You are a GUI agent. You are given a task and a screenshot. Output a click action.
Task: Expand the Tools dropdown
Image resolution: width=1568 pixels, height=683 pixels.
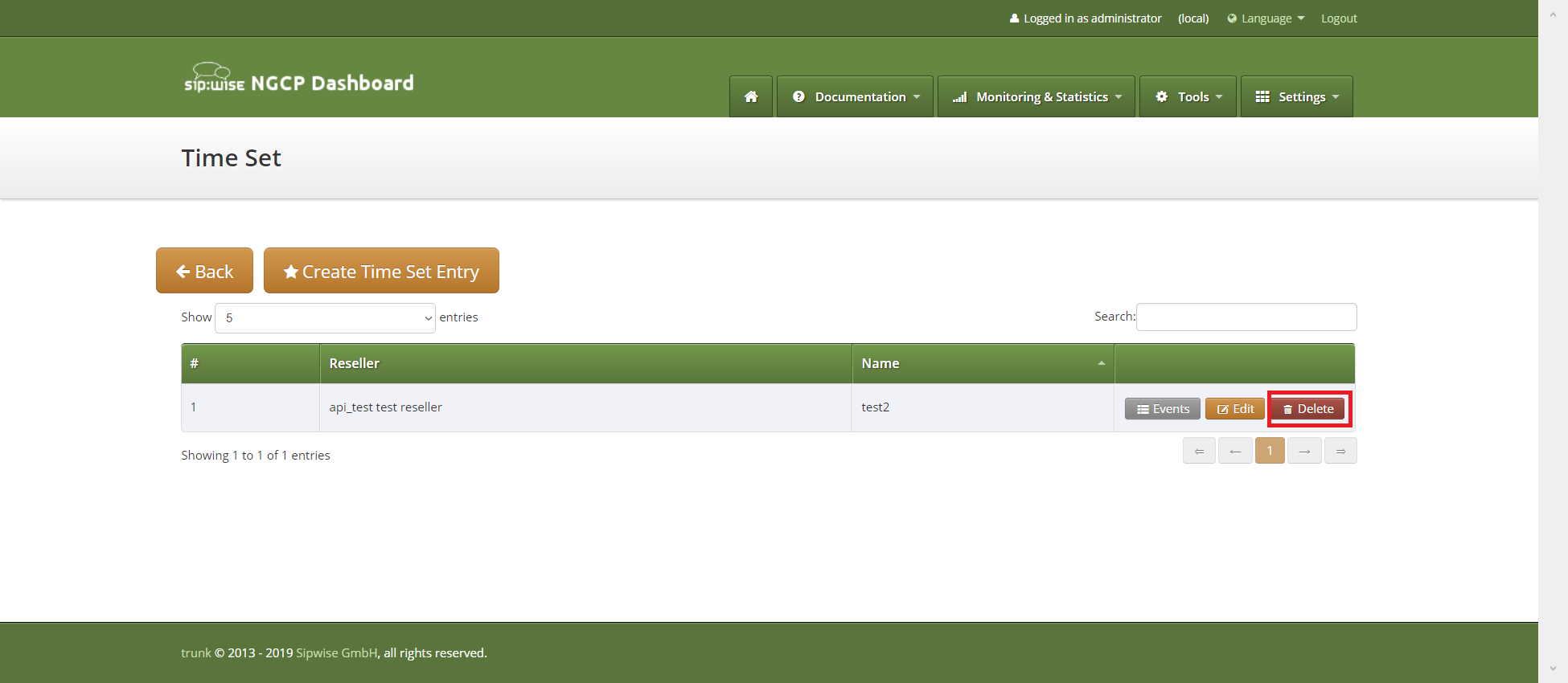(1188, 96)
